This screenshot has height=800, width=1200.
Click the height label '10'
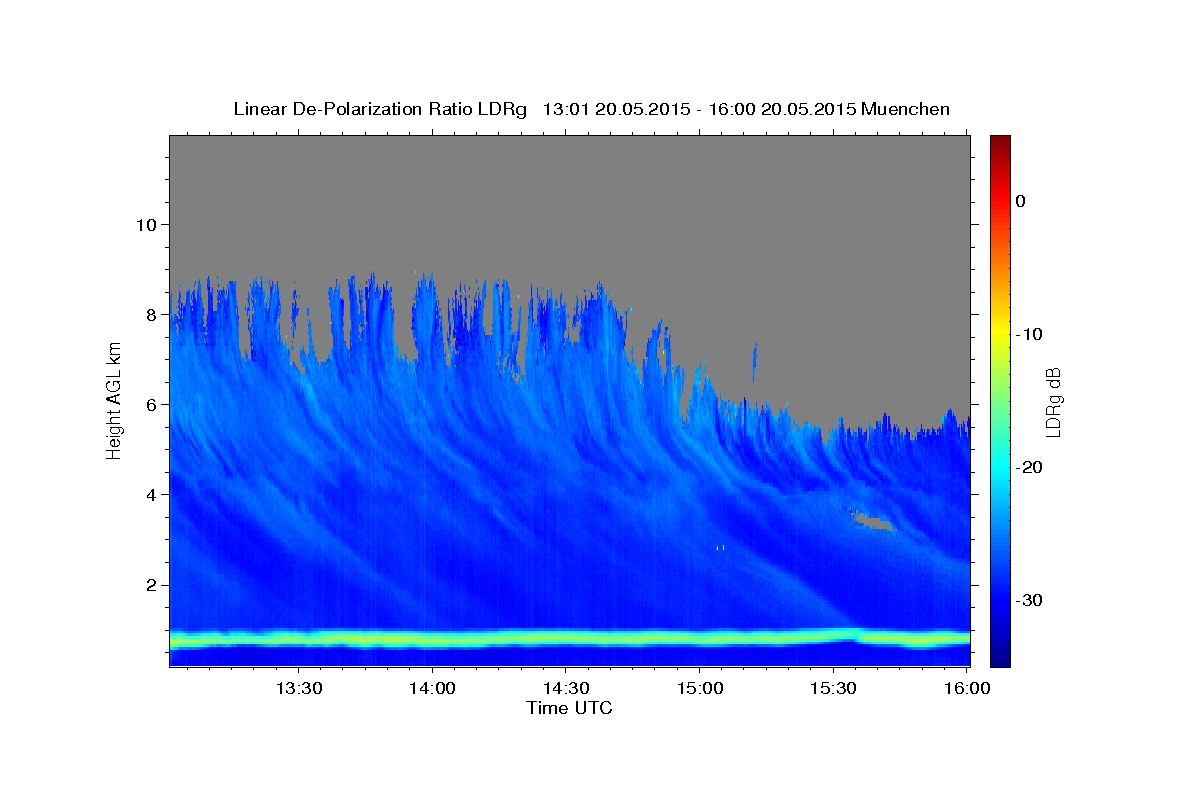click(x=146, y=224)
